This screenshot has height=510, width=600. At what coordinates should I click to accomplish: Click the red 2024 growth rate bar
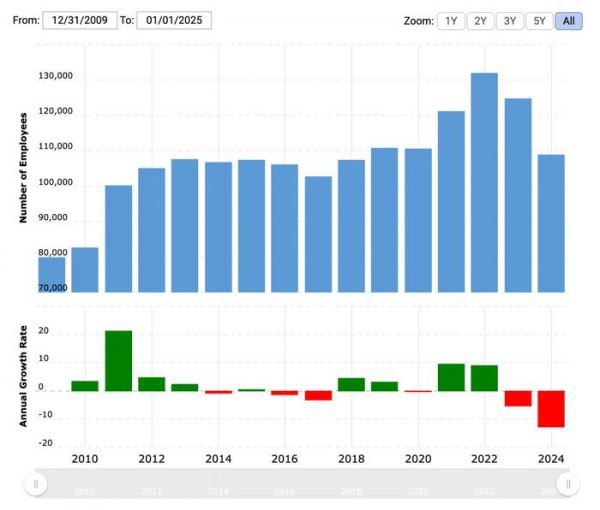point(551,408)
